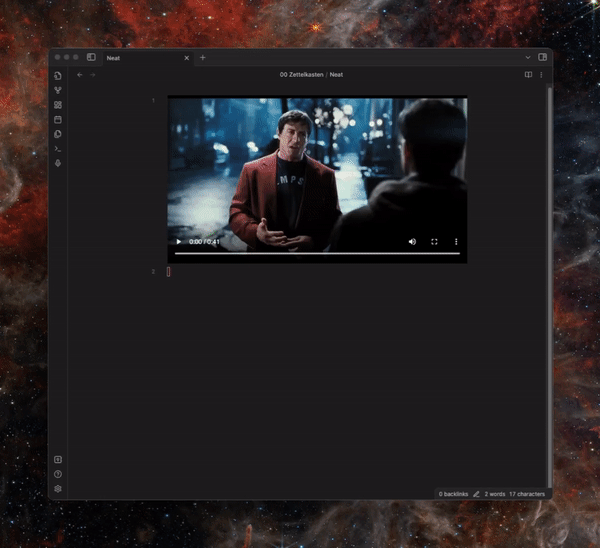600x548 pixels.
Task: Open the video player more options
Action: coord(456,241)
